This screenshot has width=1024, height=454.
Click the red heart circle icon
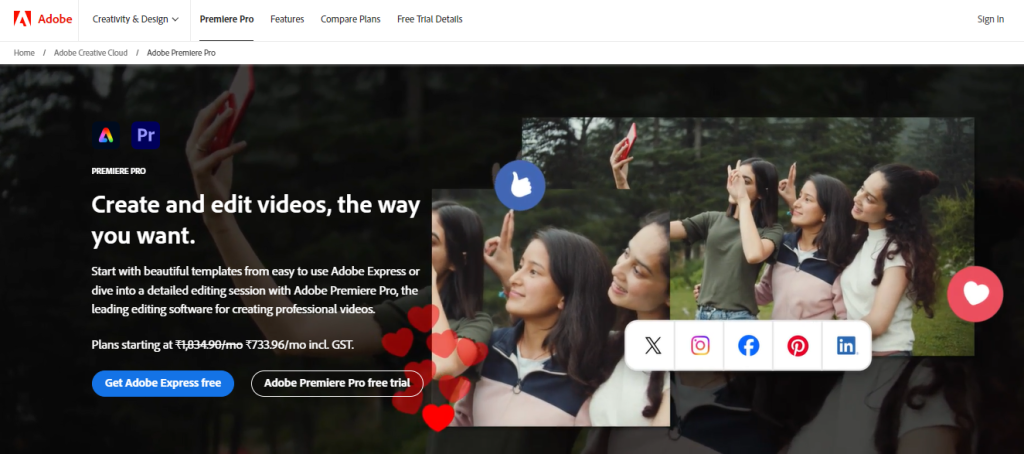point(975,294)
